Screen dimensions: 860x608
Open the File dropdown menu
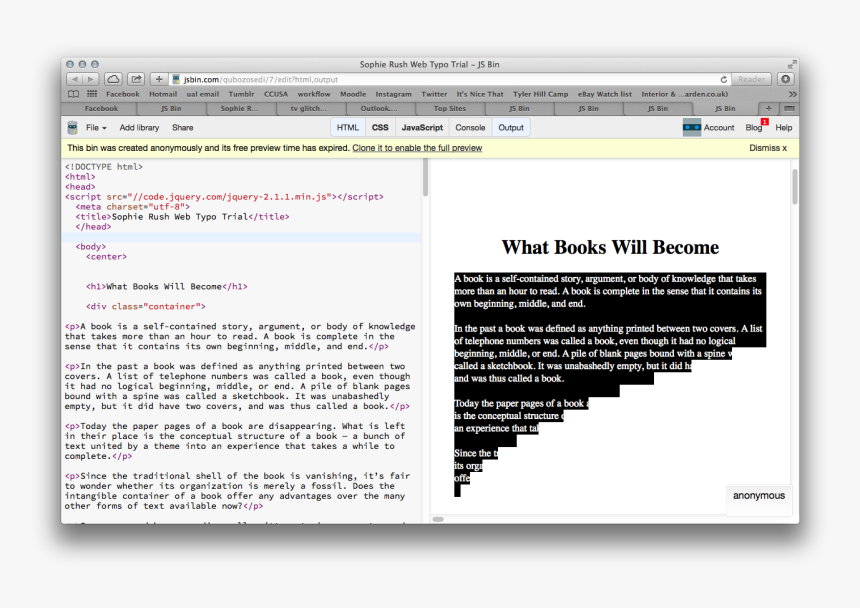coord(96,128)
